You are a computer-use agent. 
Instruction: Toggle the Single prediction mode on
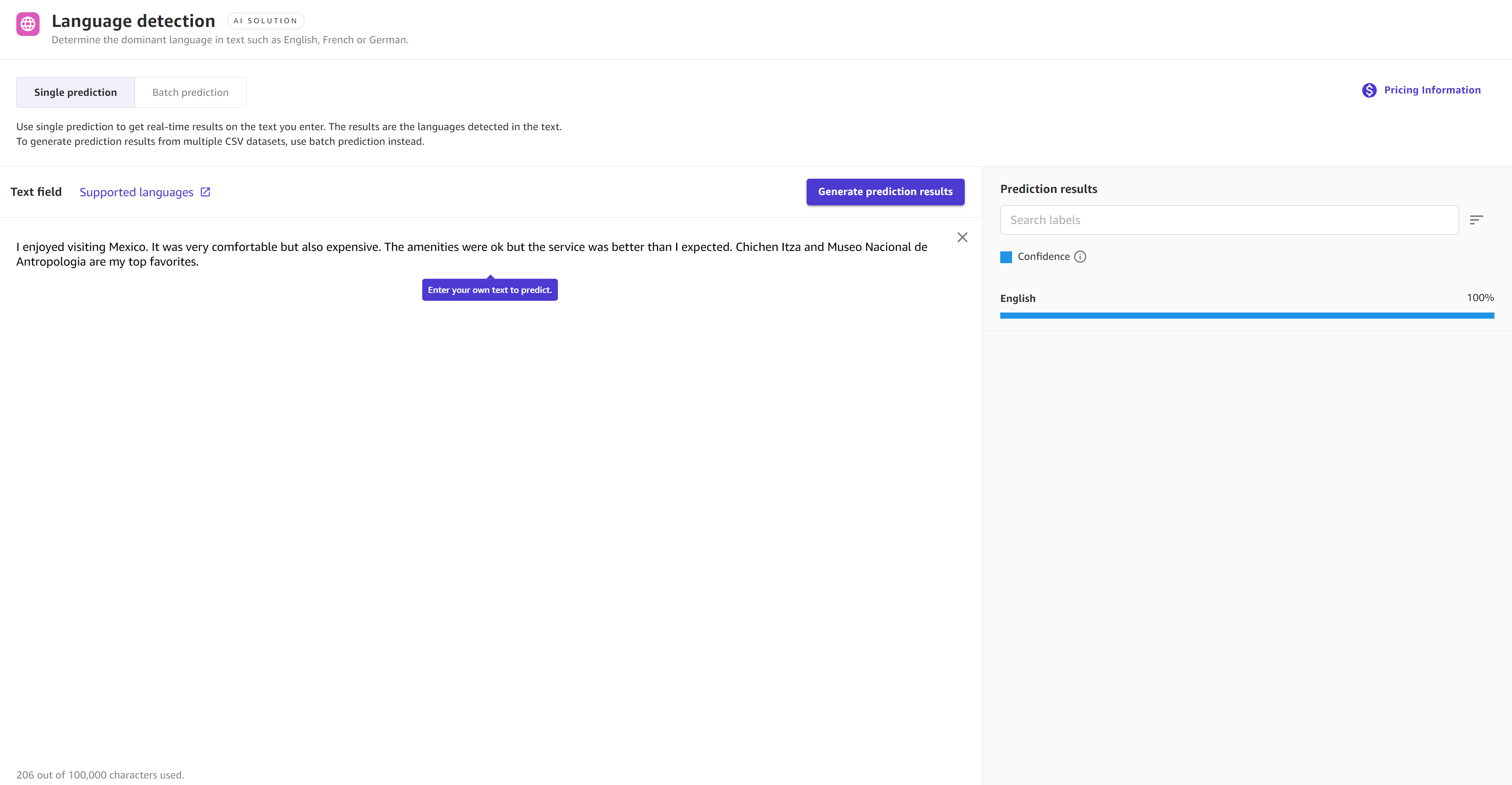click(x=75, y=92)
